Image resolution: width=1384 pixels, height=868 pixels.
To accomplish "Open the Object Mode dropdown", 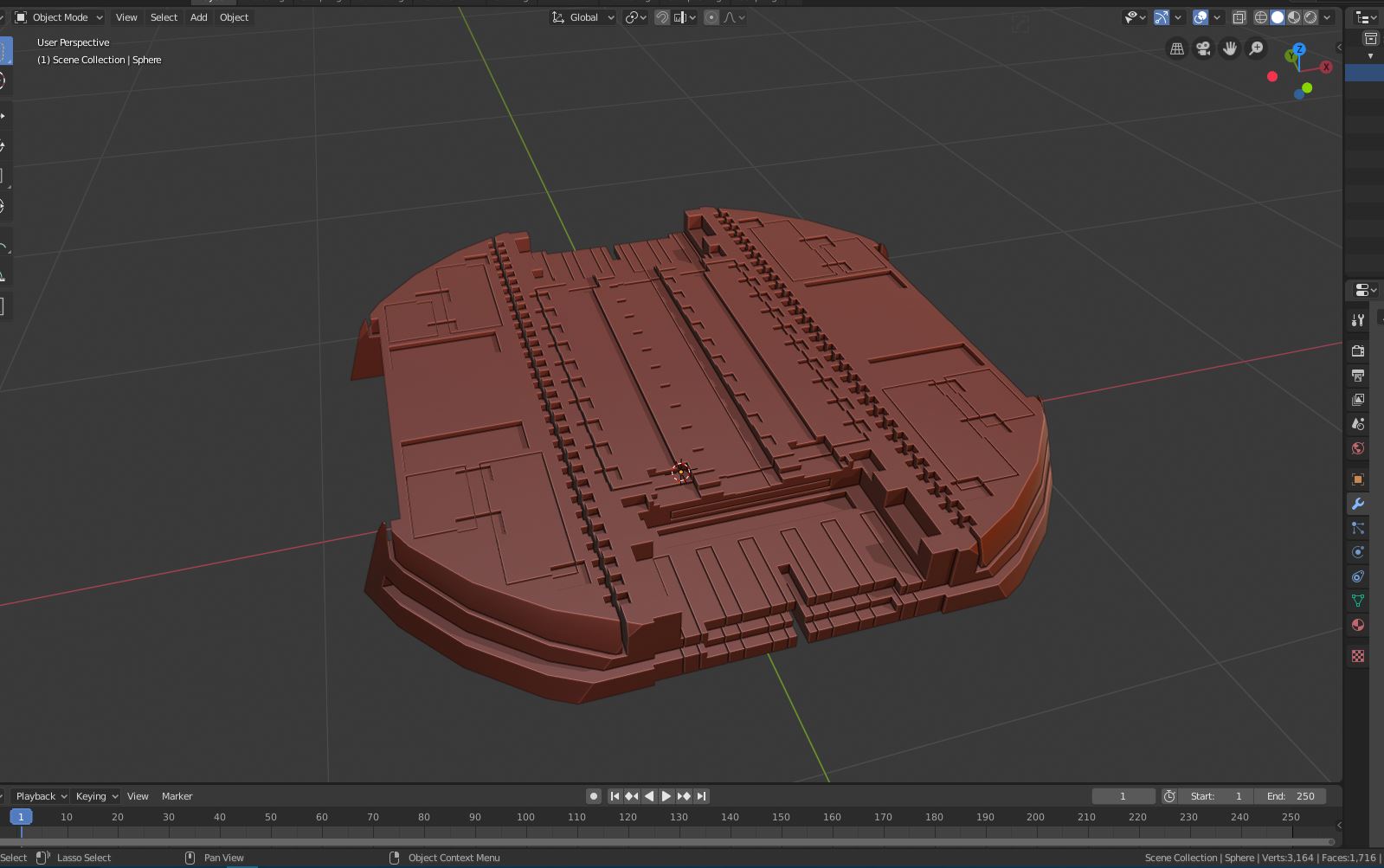I will (x=59, y=17).
